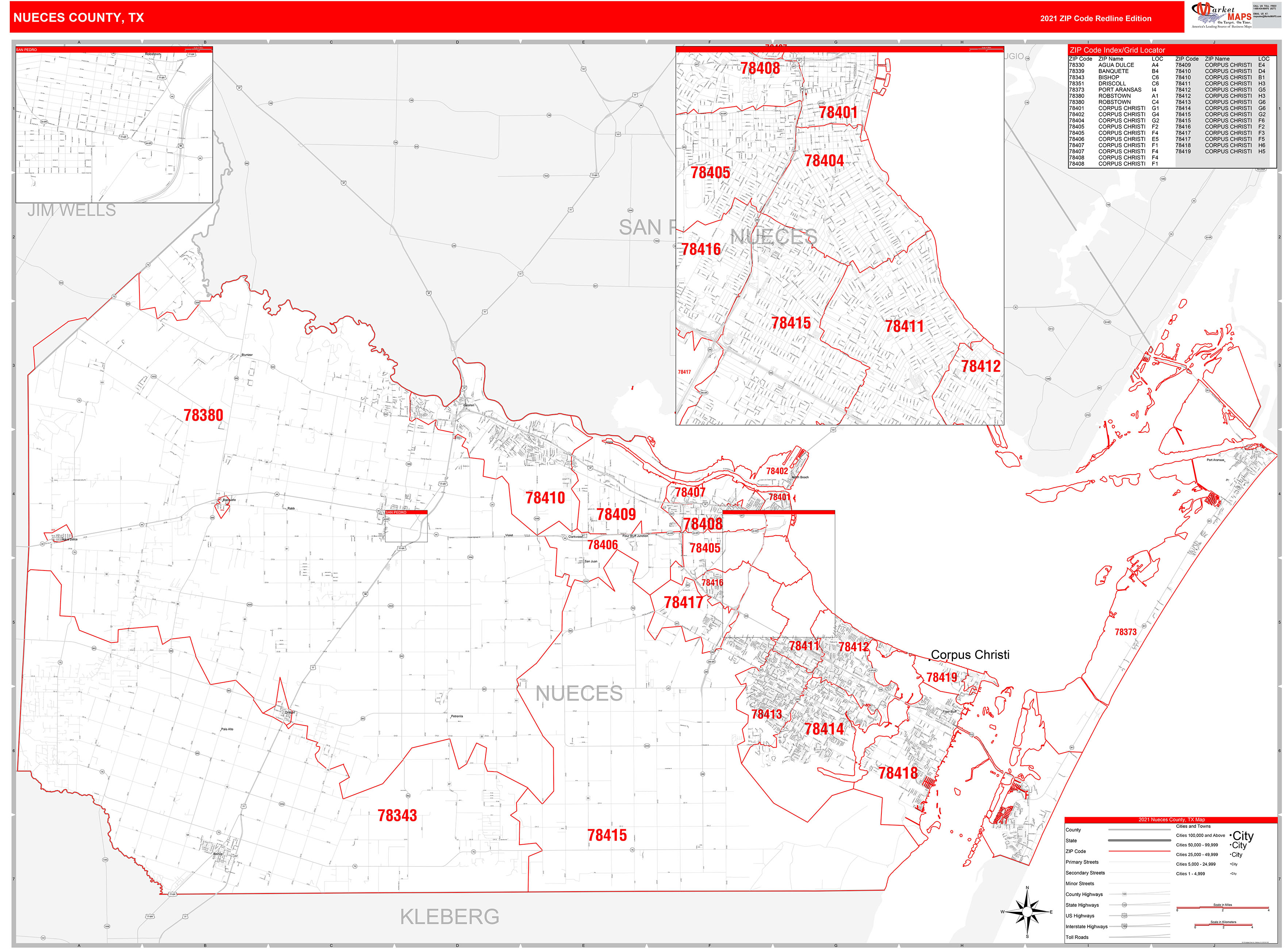Click the 'Primary Streets' legend entry
The height and width of the screenshot is (949, 1288).
tap(1082, 862)
